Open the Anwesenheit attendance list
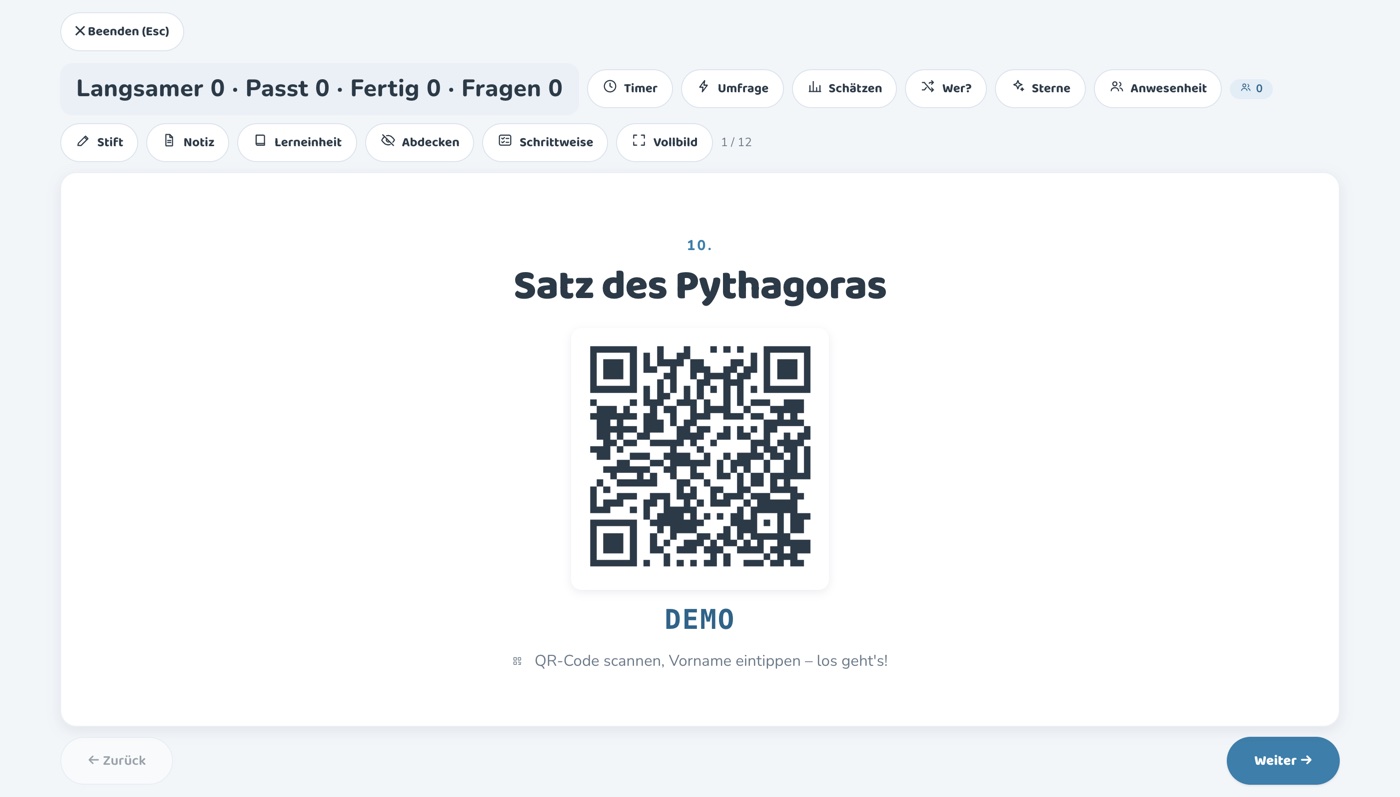 [x=1157, y=88]
